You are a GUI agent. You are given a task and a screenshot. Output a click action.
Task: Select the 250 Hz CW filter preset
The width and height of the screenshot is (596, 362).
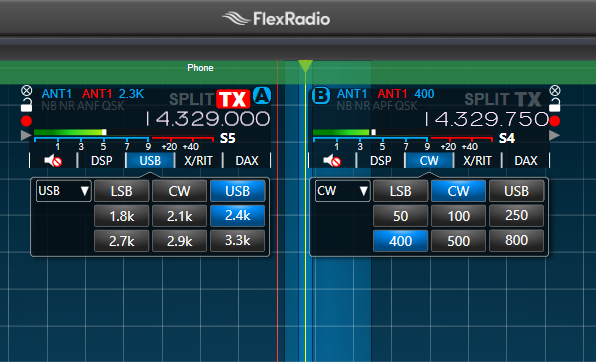click(x=517, y=216)
